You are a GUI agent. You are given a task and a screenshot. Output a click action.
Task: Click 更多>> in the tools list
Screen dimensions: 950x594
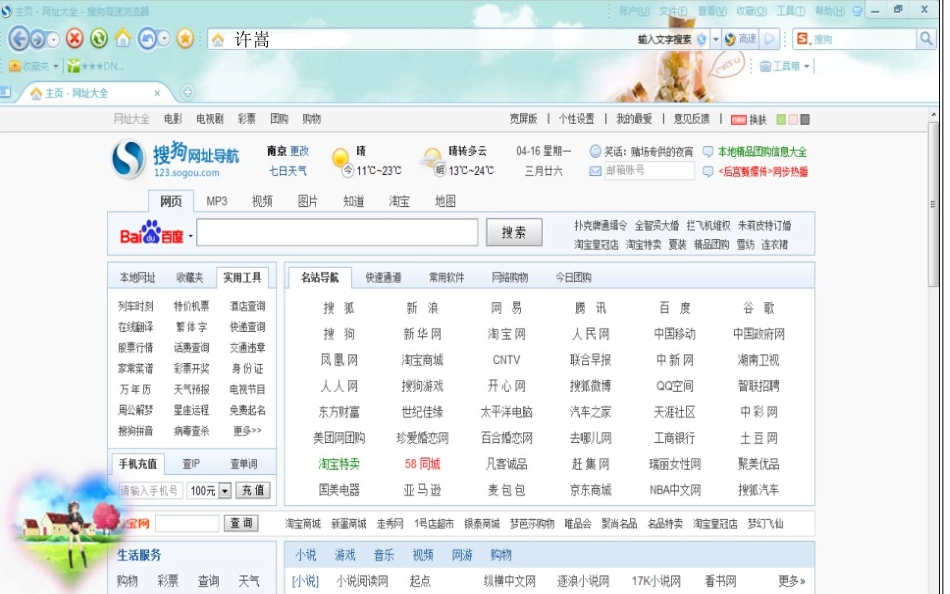pos(247,431)
